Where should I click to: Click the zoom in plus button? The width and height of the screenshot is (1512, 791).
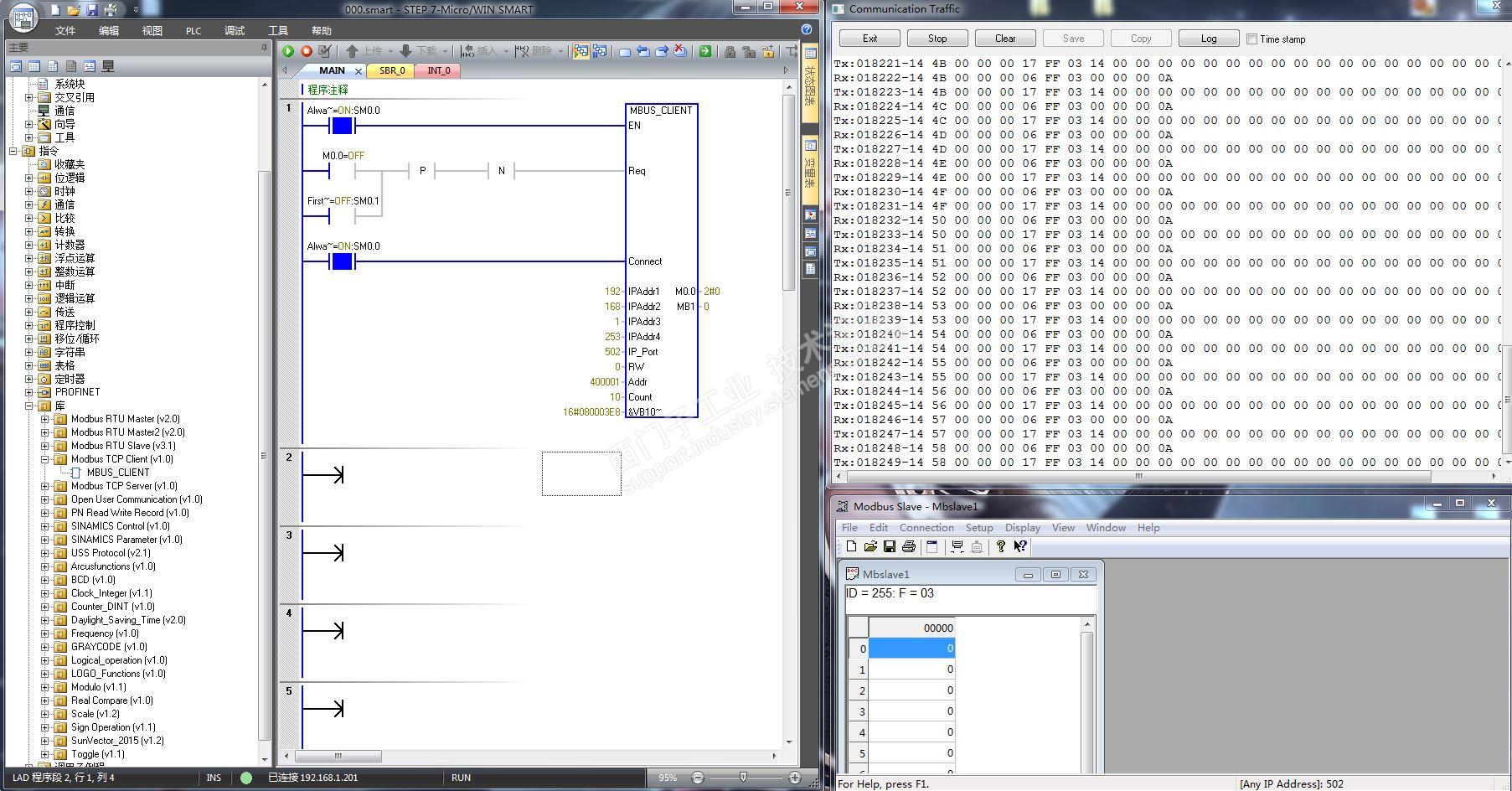[x=794, y=778]
